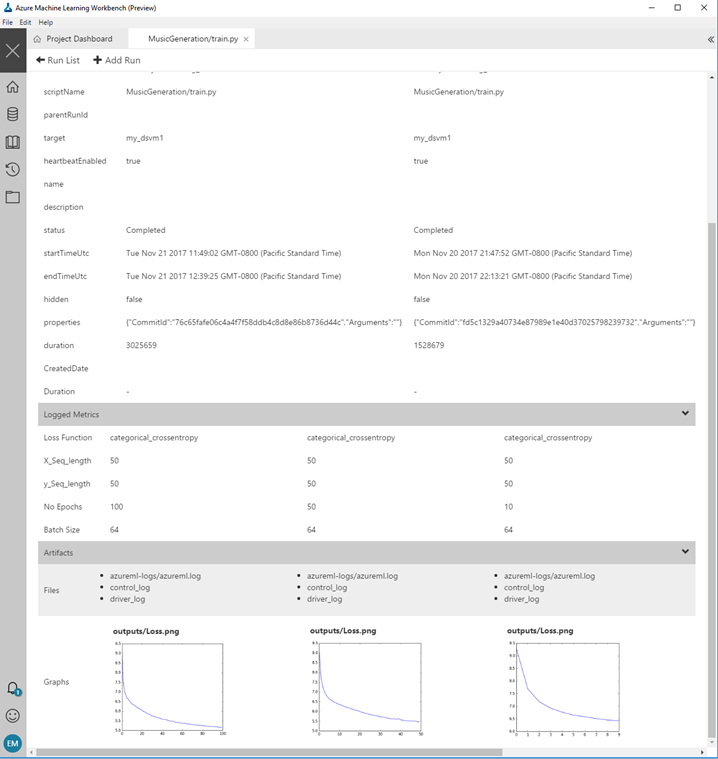Click first run's target value my_dsvm1
Screen dimensions: 718x759
pos(145,138)
